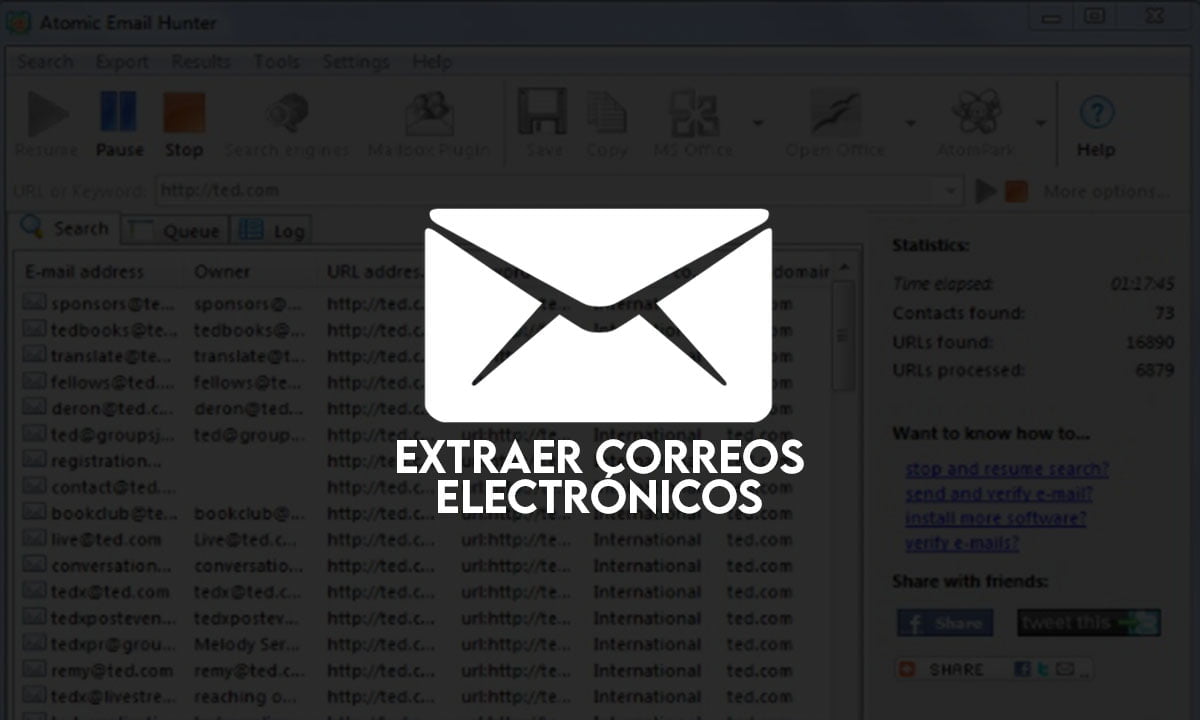Open the Export menu
The height and width of the screenshot is (720, 1200).
pos(123,62)
